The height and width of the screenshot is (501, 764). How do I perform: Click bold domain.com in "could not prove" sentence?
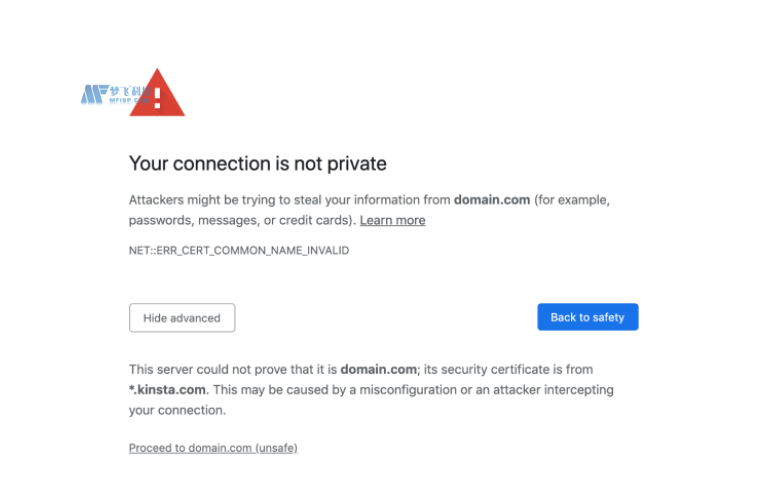tap(377, 369)
